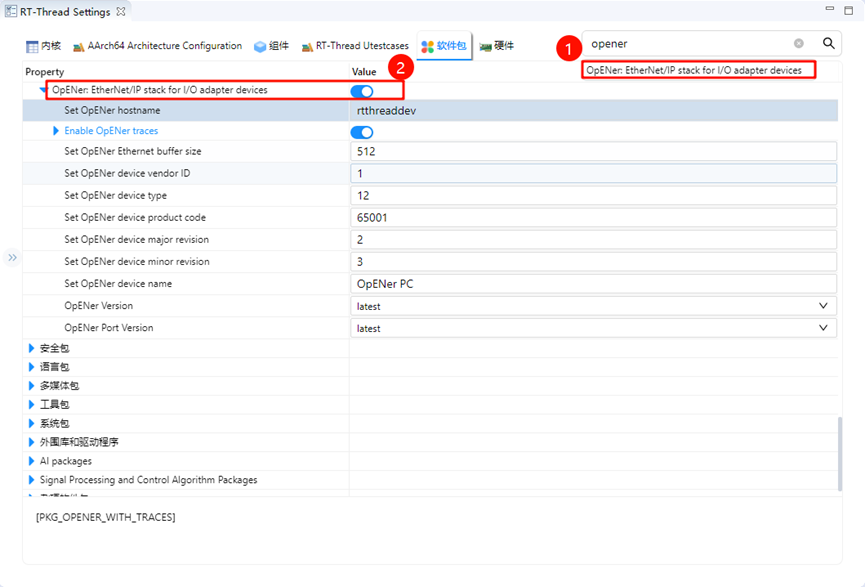The width and height of the screenshot is (865, 587).
Task: Expand the 语言包 category
Action: [31, 367]
